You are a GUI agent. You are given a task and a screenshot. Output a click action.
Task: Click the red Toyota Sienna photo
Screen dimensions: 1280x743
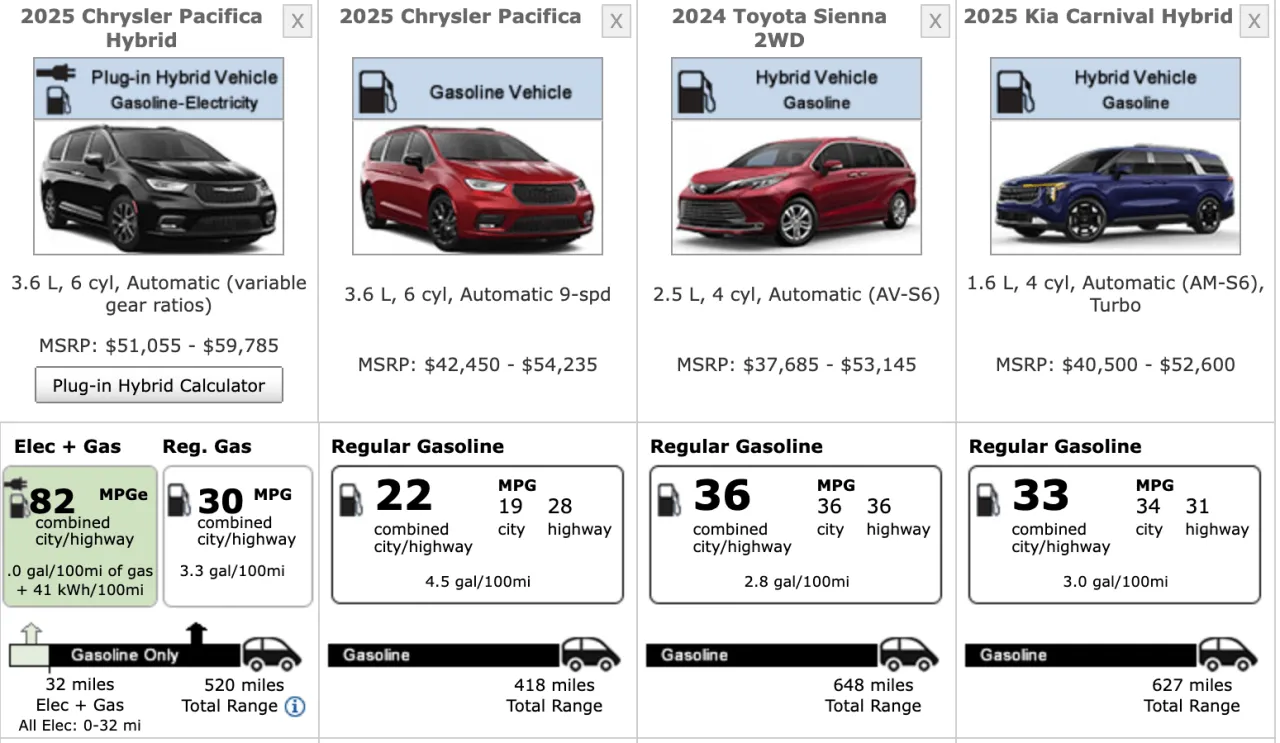(796, 187)
